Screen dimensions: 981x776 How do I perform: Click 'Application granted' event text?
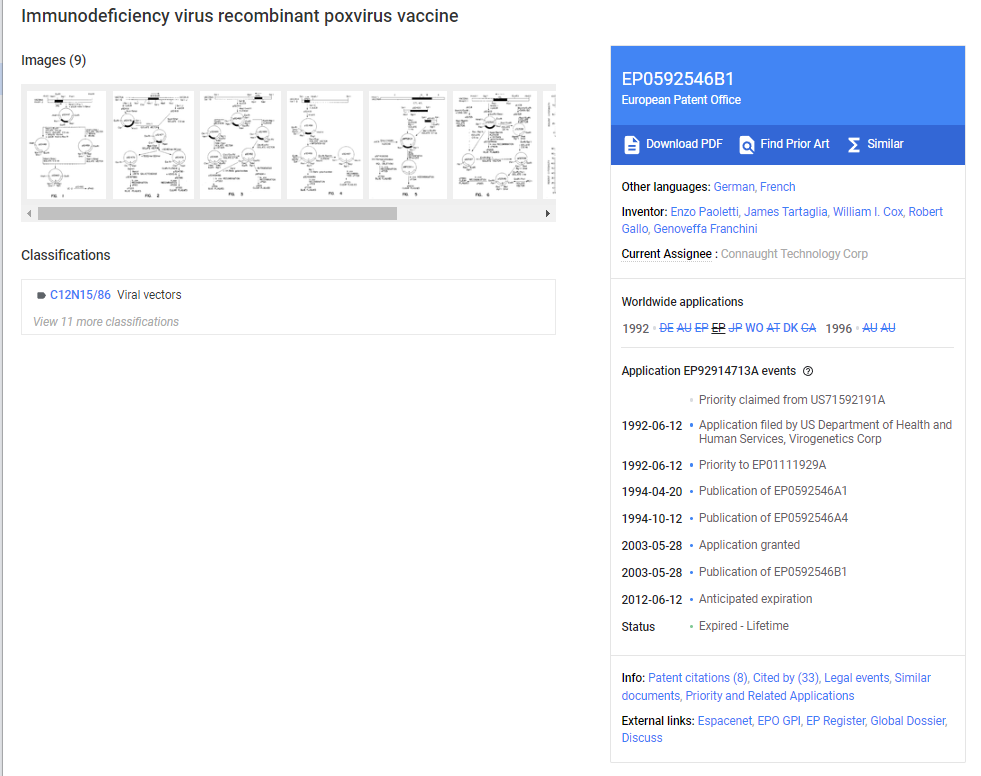click(749, 545)
